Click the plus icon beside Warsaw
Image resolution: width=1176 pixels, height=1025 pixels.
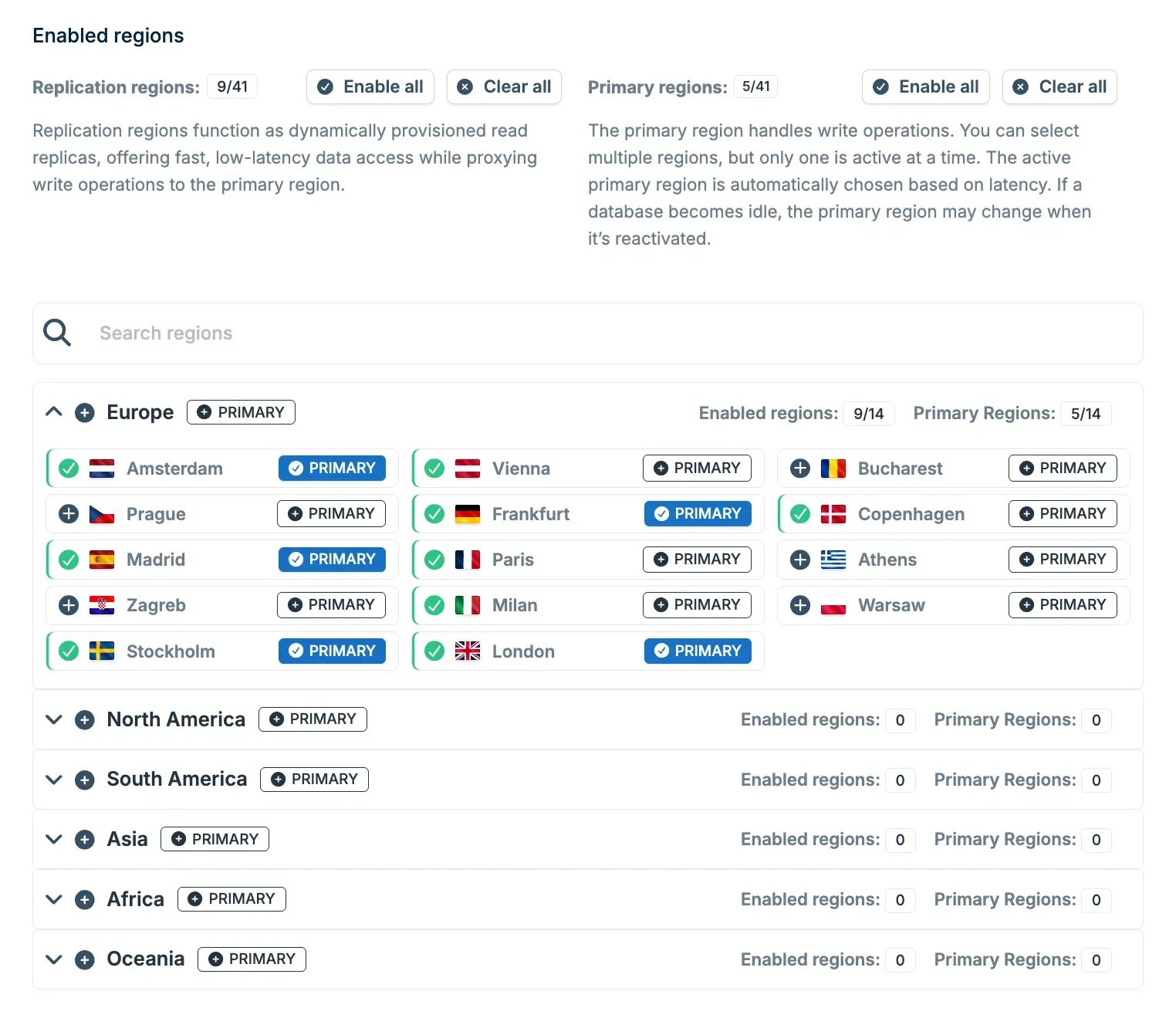point(800,605)
